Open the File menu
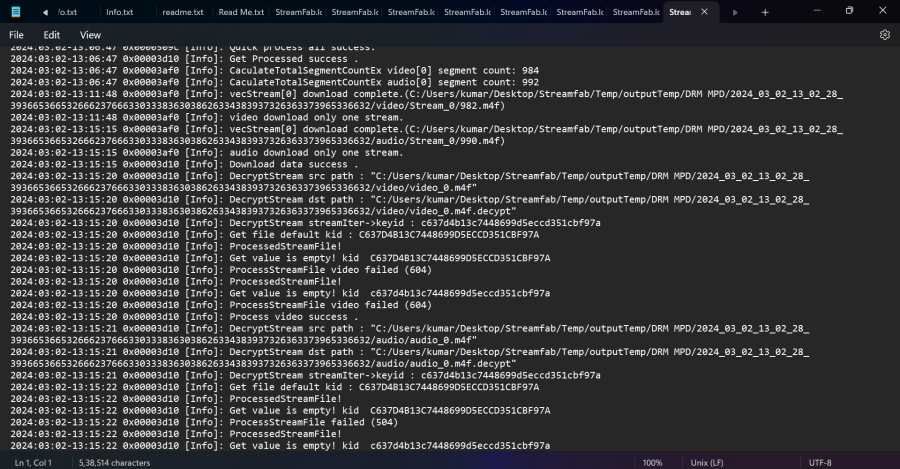The height and width of the screenshot is (469, 900). pyautogui.click(x=16, y=35)
